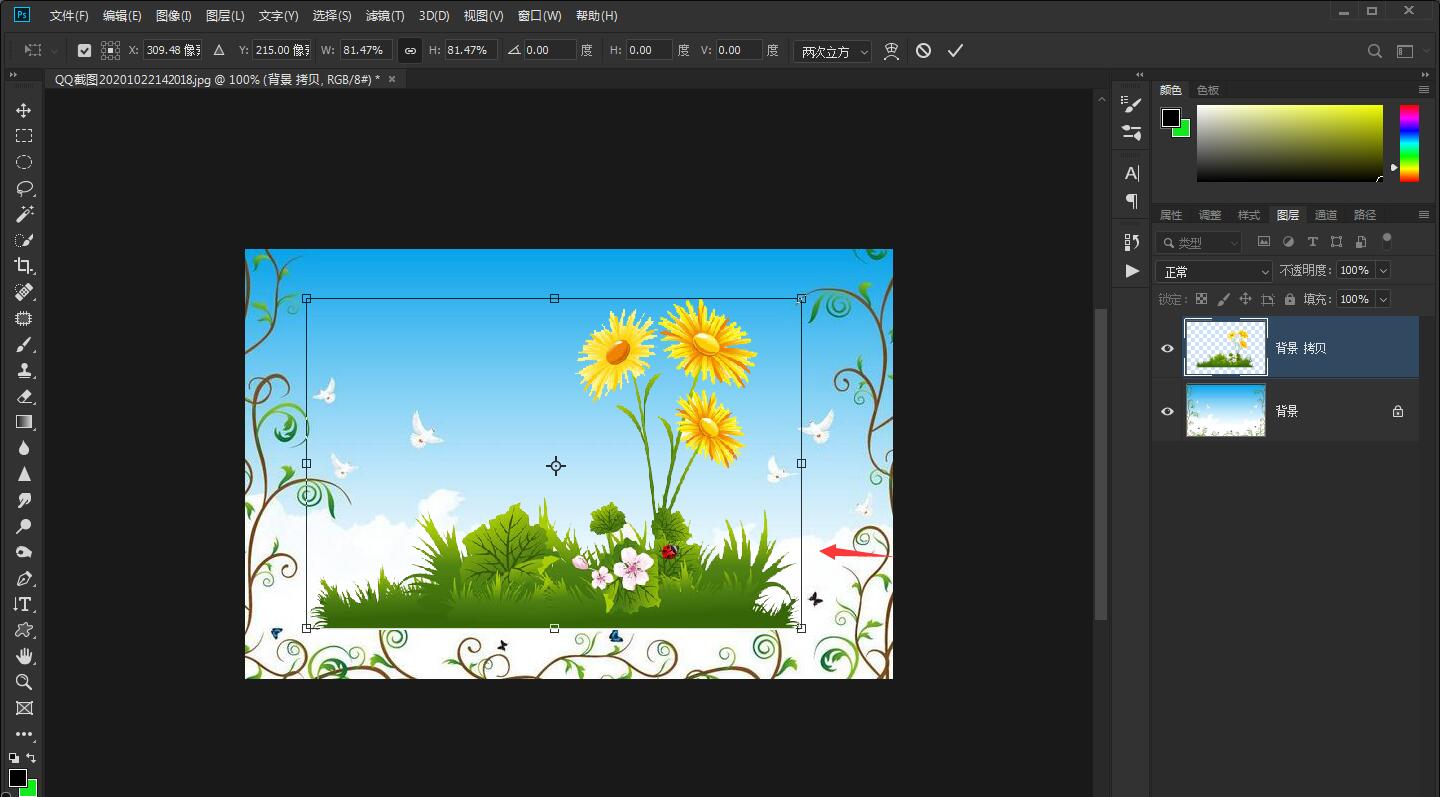The width and height of the screenshot is (1440, 797).
Task: Open the 两次立方 interpolation dropdown
Action: [x=833, y=51]
